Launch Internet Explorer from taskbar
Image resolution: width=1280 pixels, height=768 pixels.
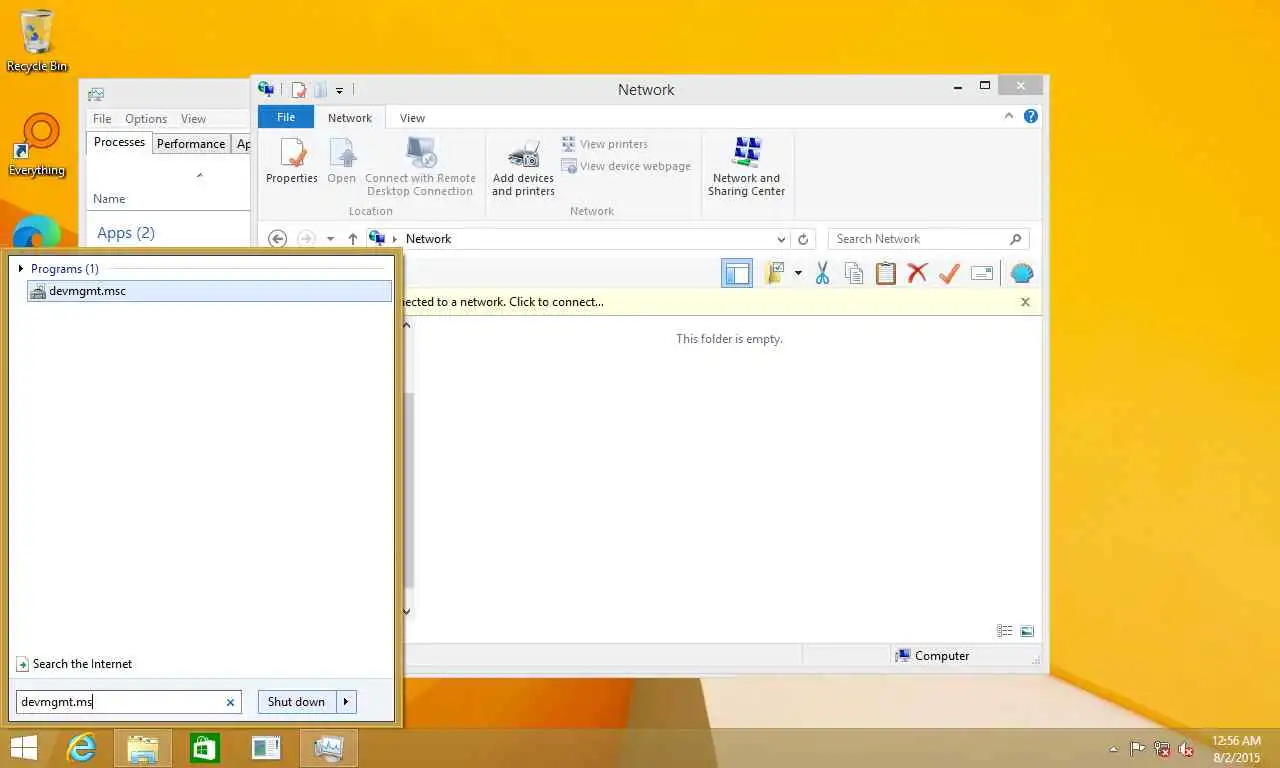pyautogui.click(x=81, y=748)
